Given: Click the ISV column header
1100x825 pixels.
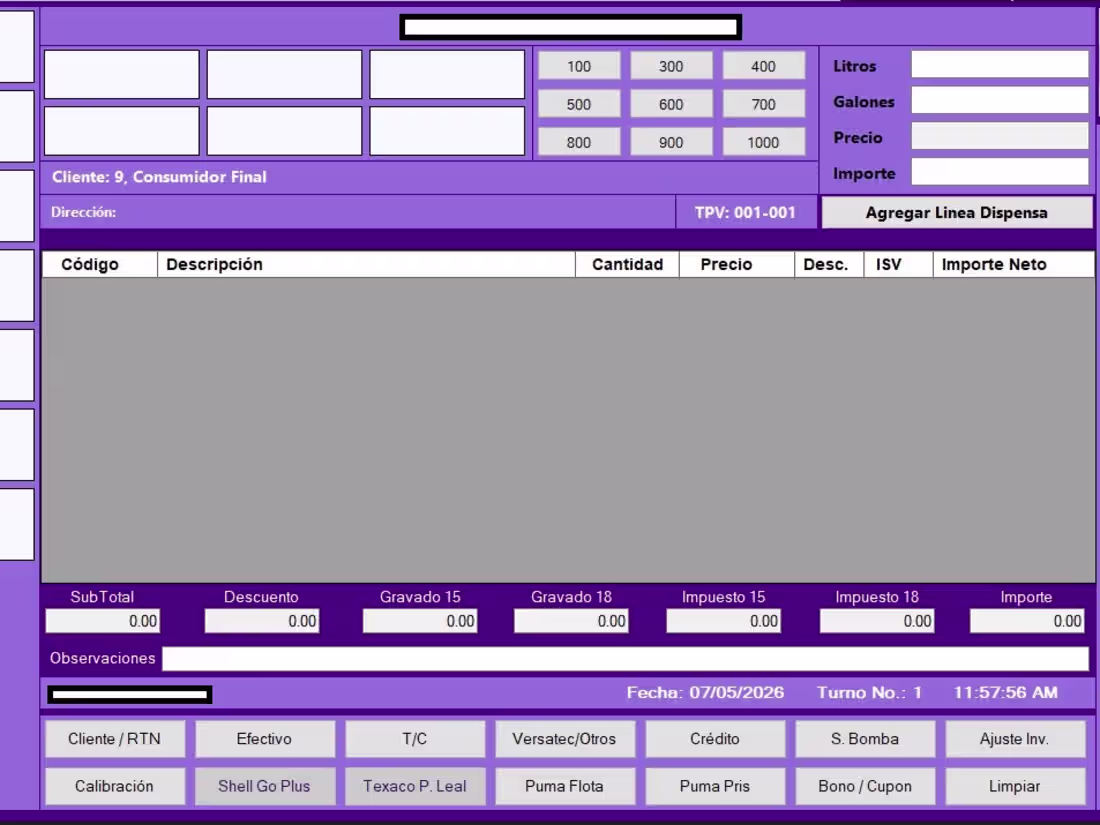Looking at the screenshot, I should pyautogui.click(x=898, y=264).
